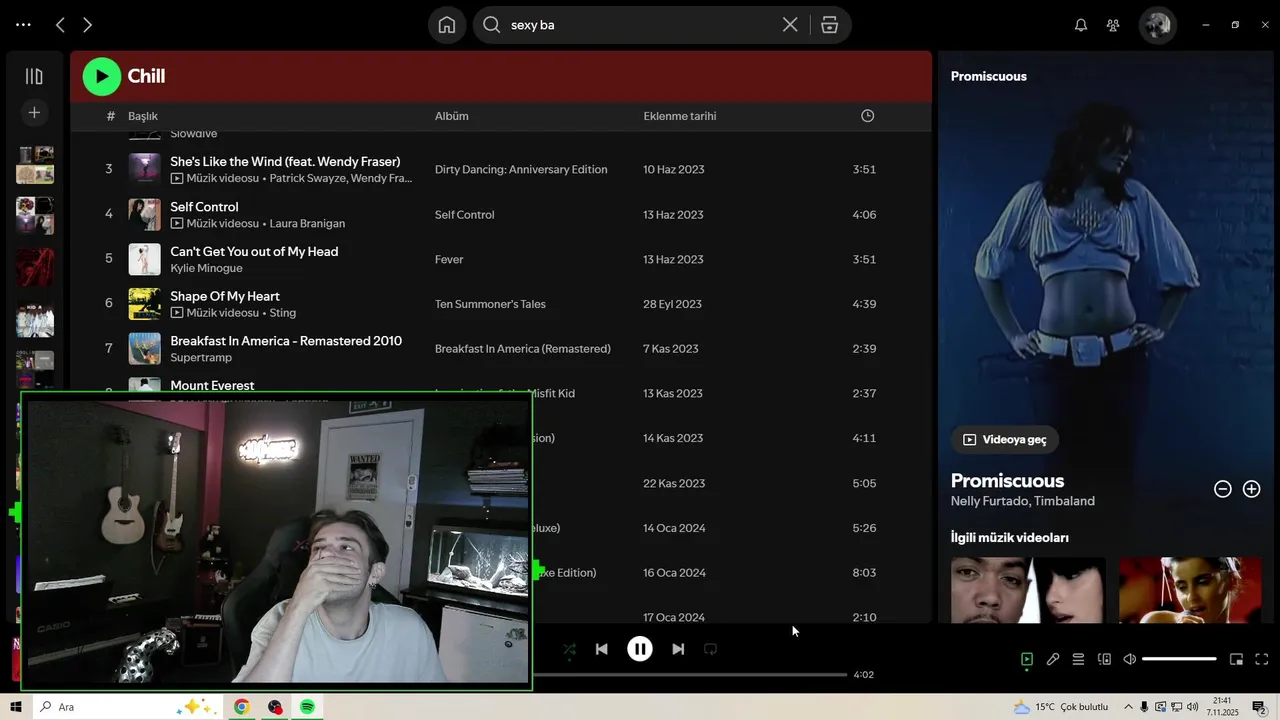Open Windows Start menu

point(16,707)
